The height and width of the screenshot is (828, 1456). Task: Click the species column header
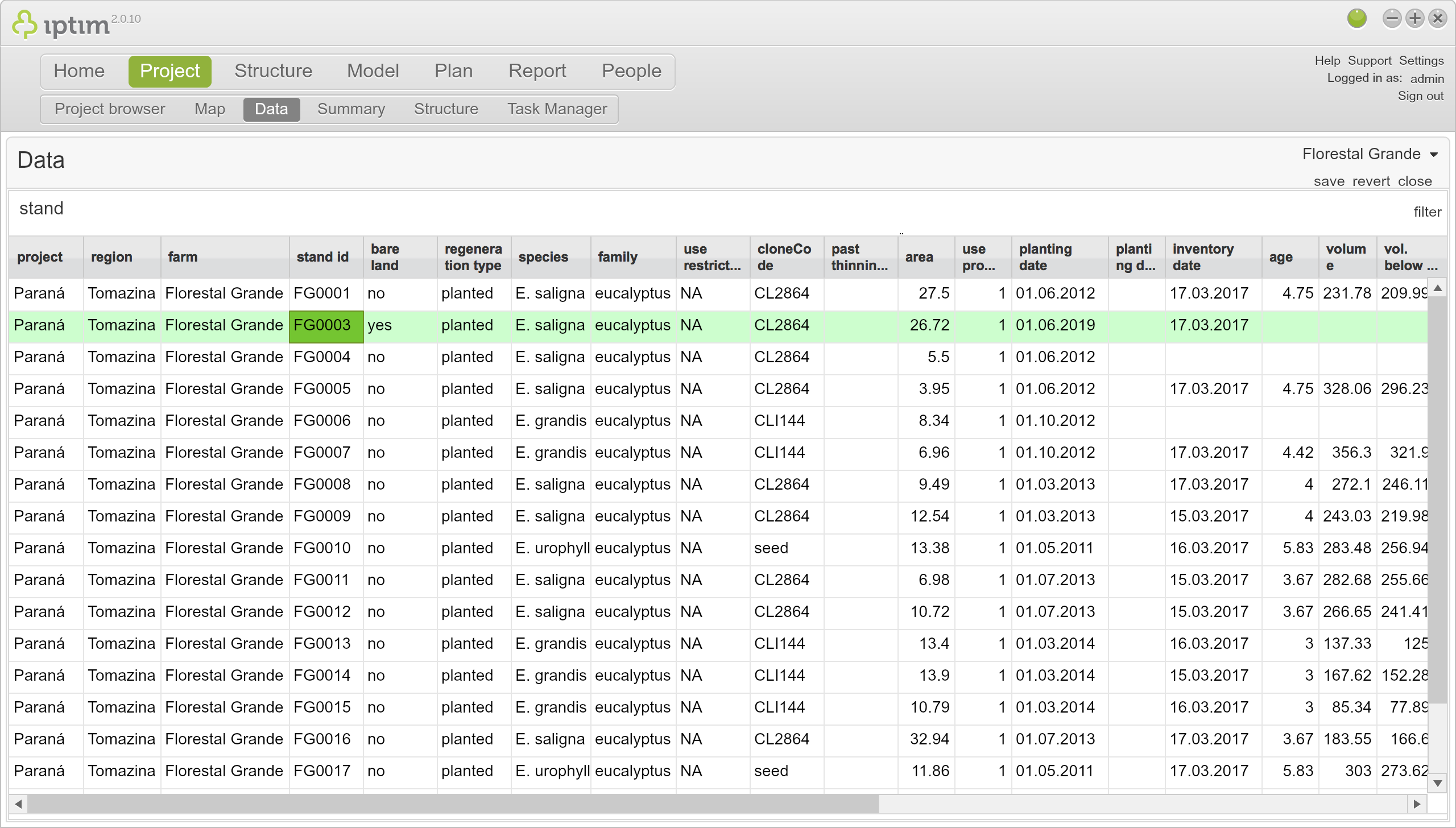pyautogui.click(x=551, y=257)
